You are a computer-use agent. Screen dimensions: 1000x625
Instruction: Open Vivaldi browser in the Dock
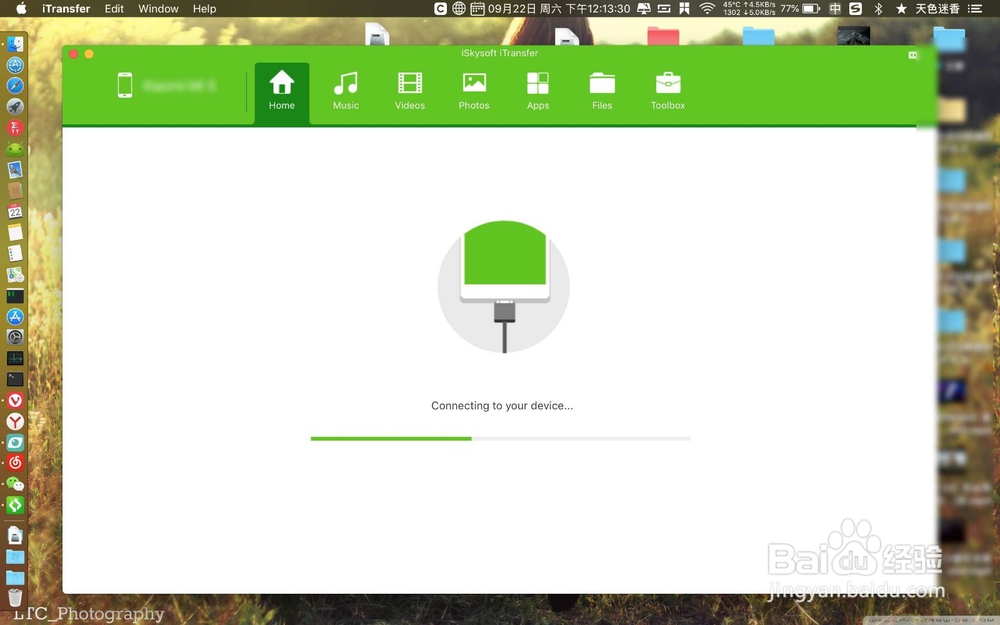15,401
